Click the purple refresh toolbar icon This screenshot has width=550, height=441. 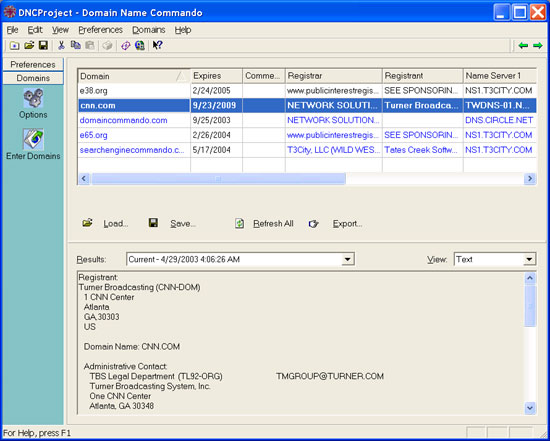point(126,46)
